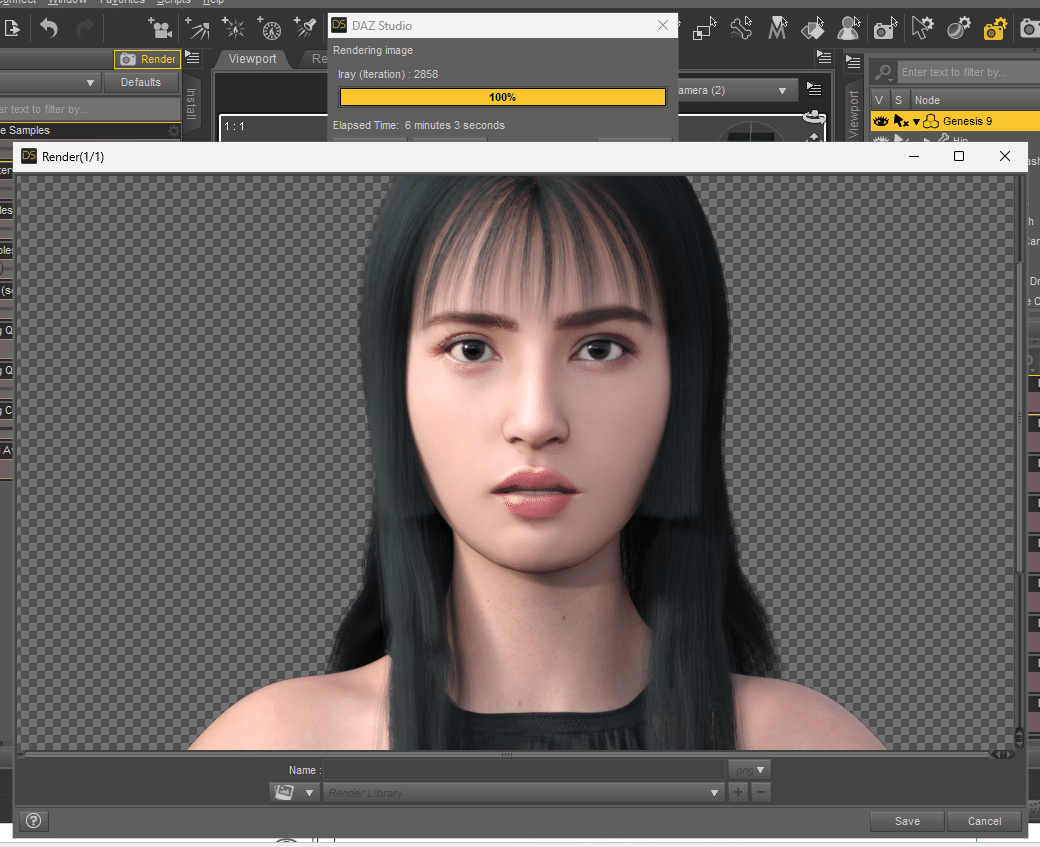Click the search magnifier in Scene pane
This screenshot has height=847, width=1040.
click(x=883, y=72)
